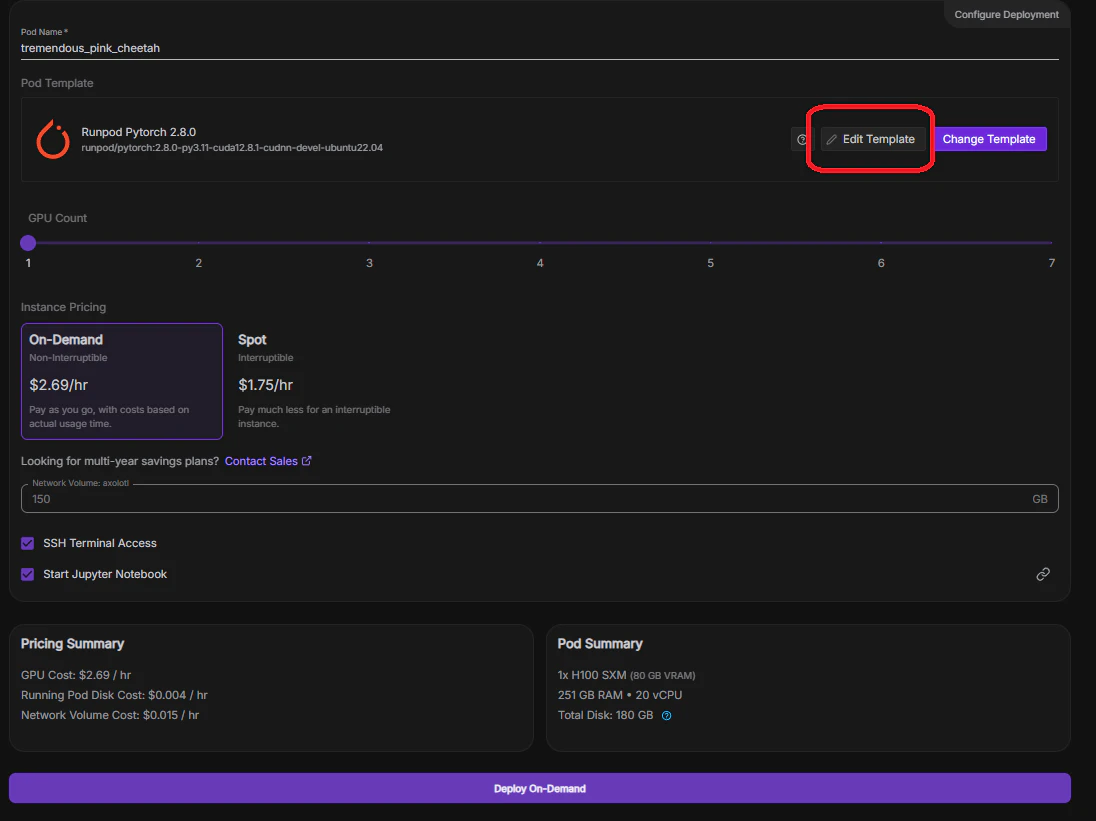This screenshot has height=821, width=1096.
Task: Edit the Pod Name field
Action: click(x=539, y=48)
